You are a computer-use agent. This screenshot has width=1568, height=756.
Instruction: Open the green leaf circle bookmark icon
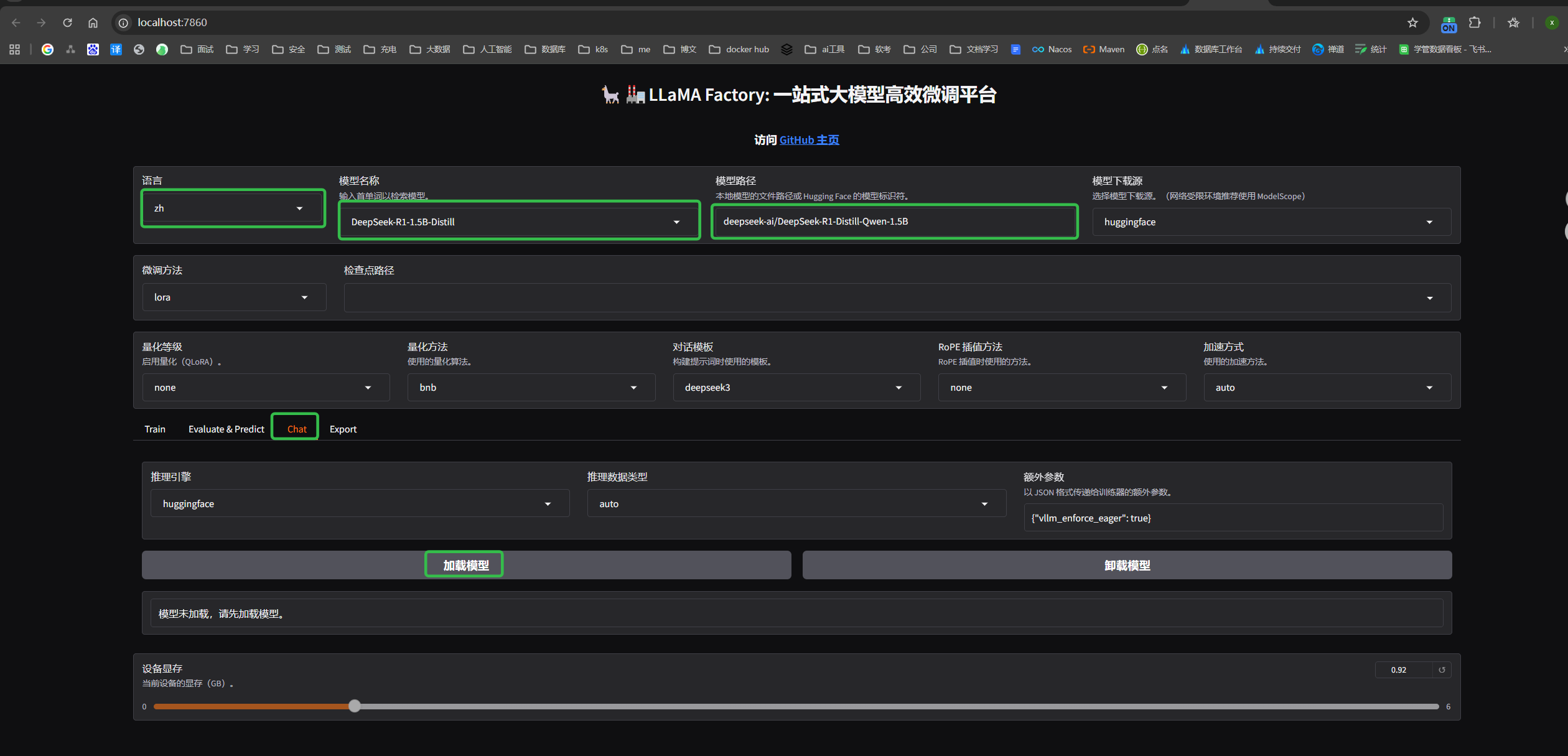tap(162, 49)
